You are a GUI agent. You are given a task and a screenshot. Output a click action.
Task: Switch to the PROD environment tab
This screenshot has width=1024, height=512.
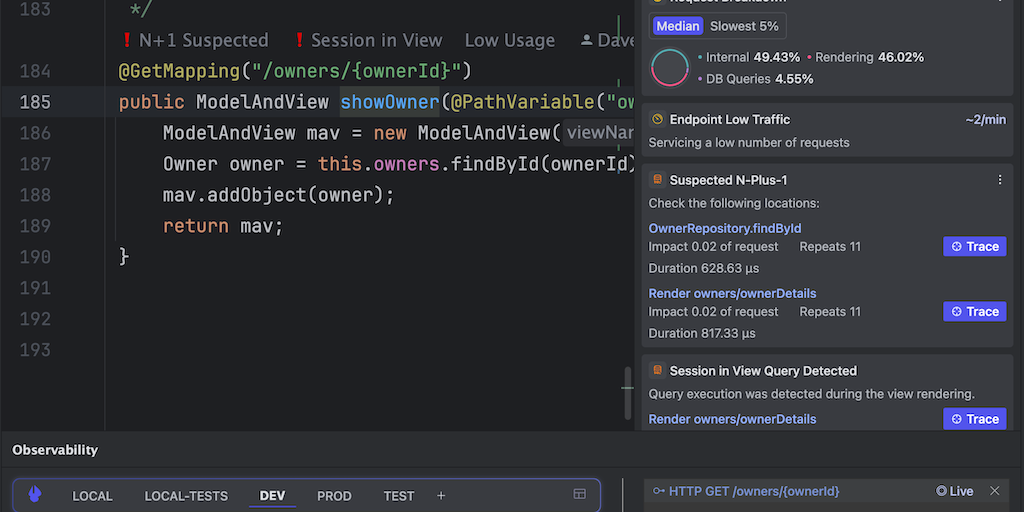tap(334, 496)
